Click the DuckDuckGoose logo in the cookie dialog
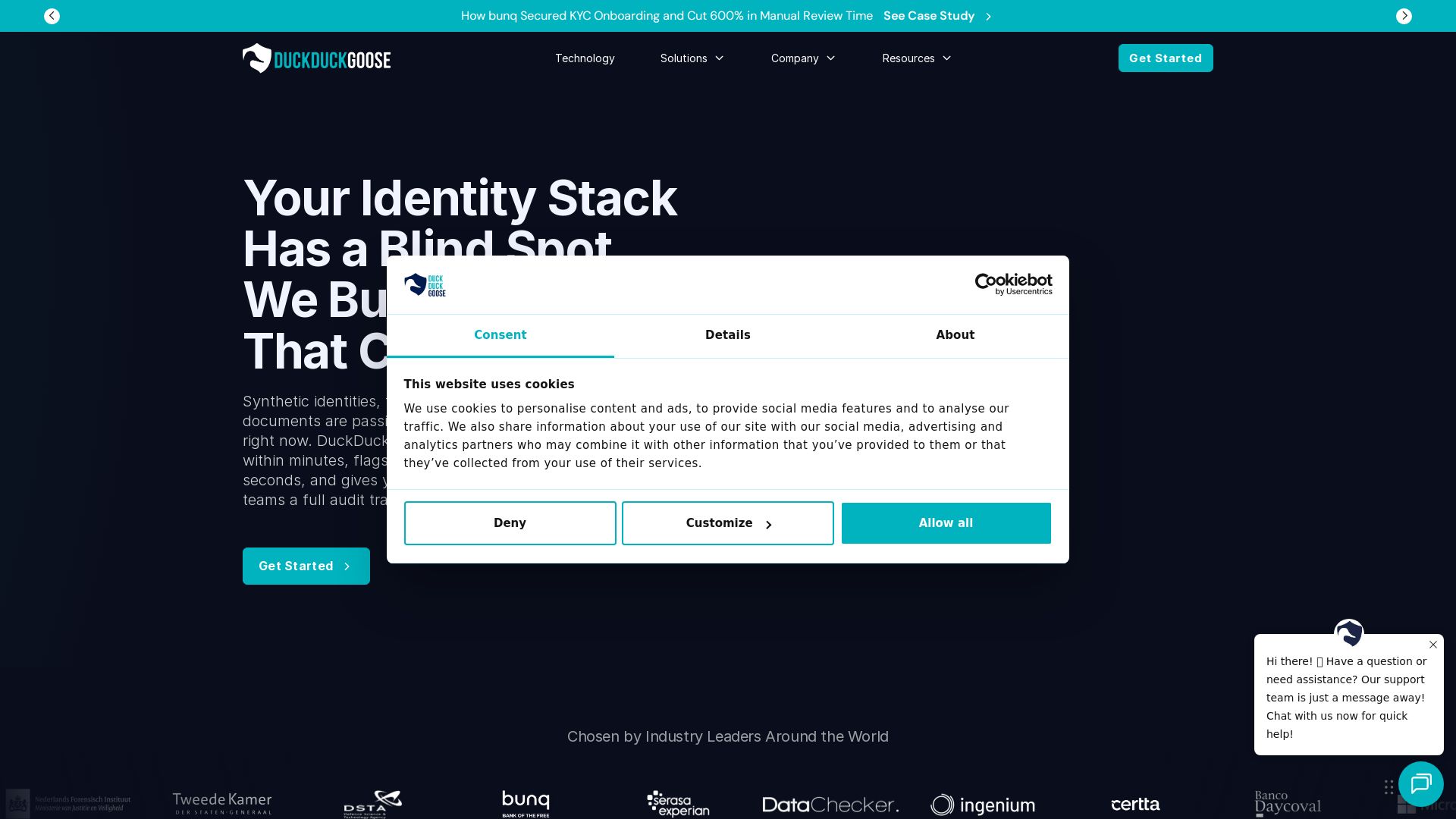Viewport: 1456px width, 819px height. 425,285
